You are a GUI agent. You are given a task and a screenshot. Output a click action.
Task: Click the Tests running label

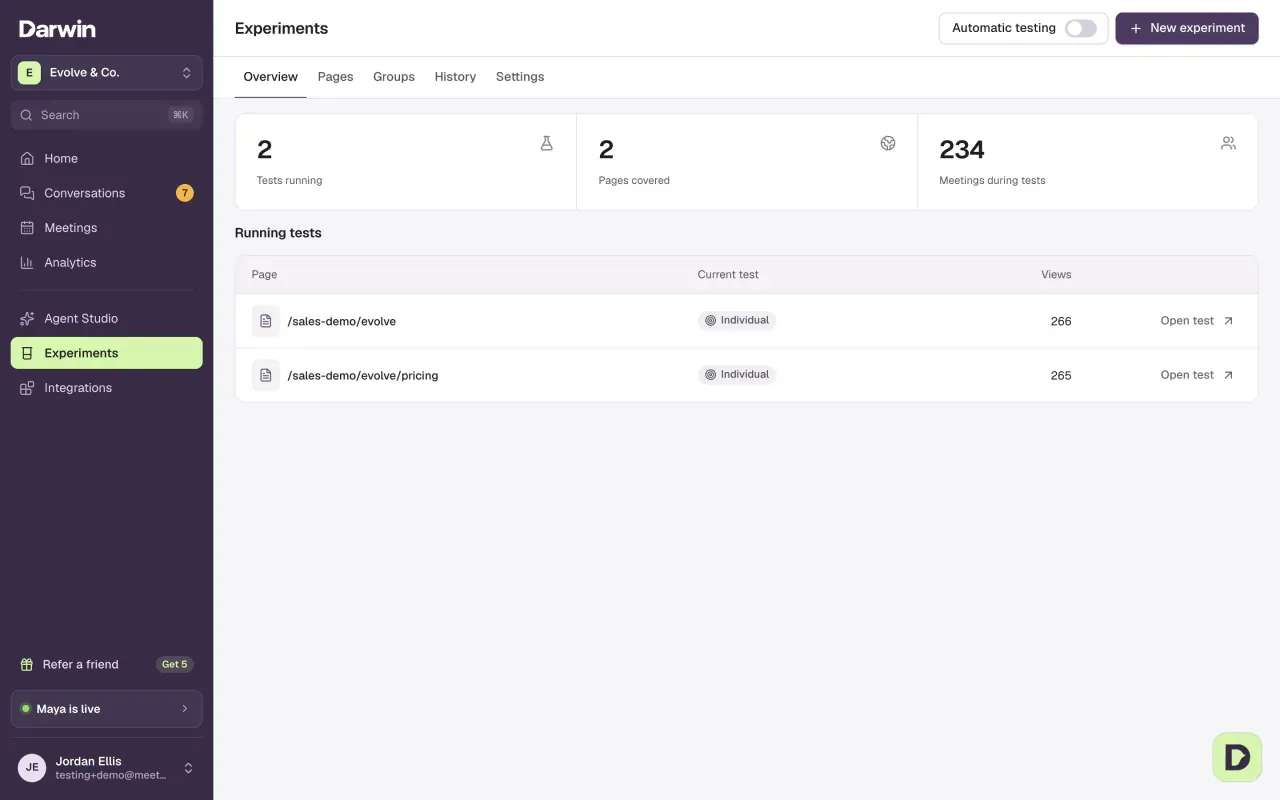coord(289,181)
